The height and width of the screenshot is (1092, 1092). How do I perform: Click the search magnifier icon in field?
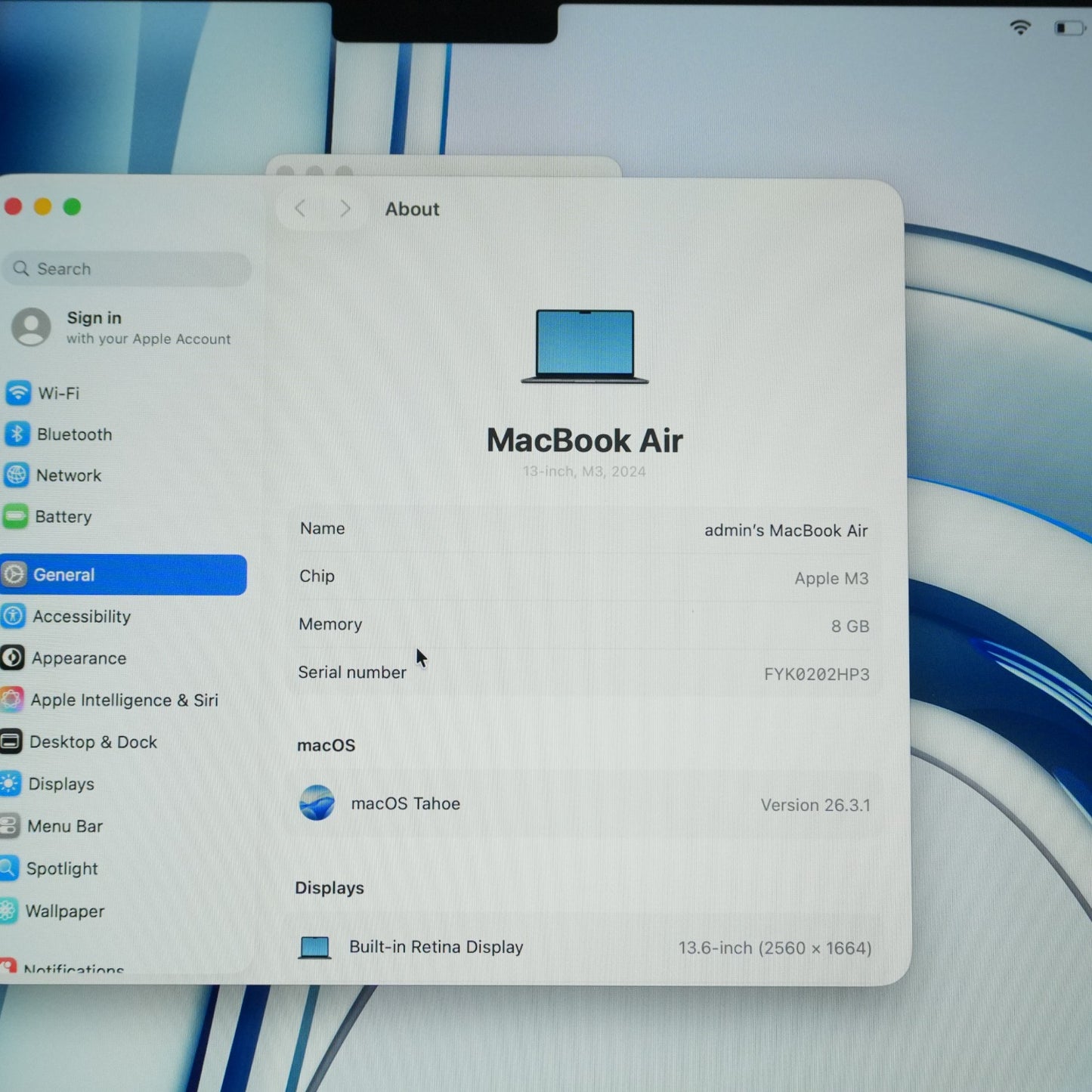coord(21,268)
